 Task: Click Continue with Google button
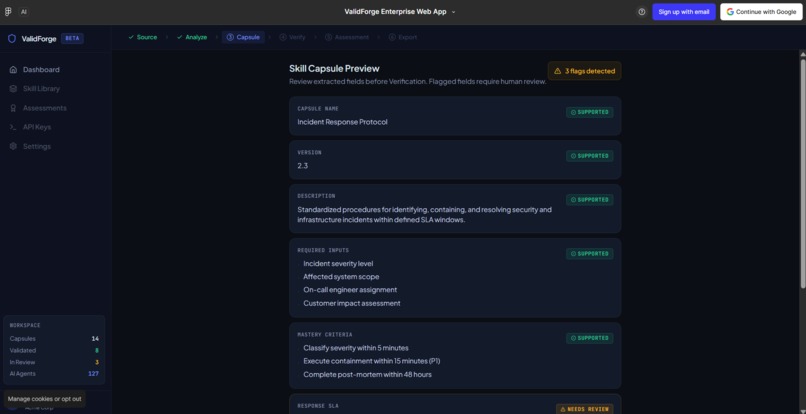click(x=761, y=12)
